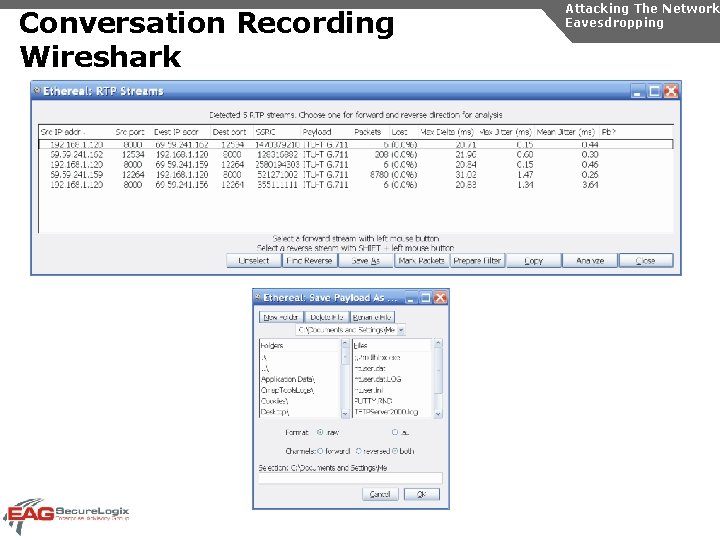
Task: Click the Max Jitter (ms) column header
Action: coord(505,132)
